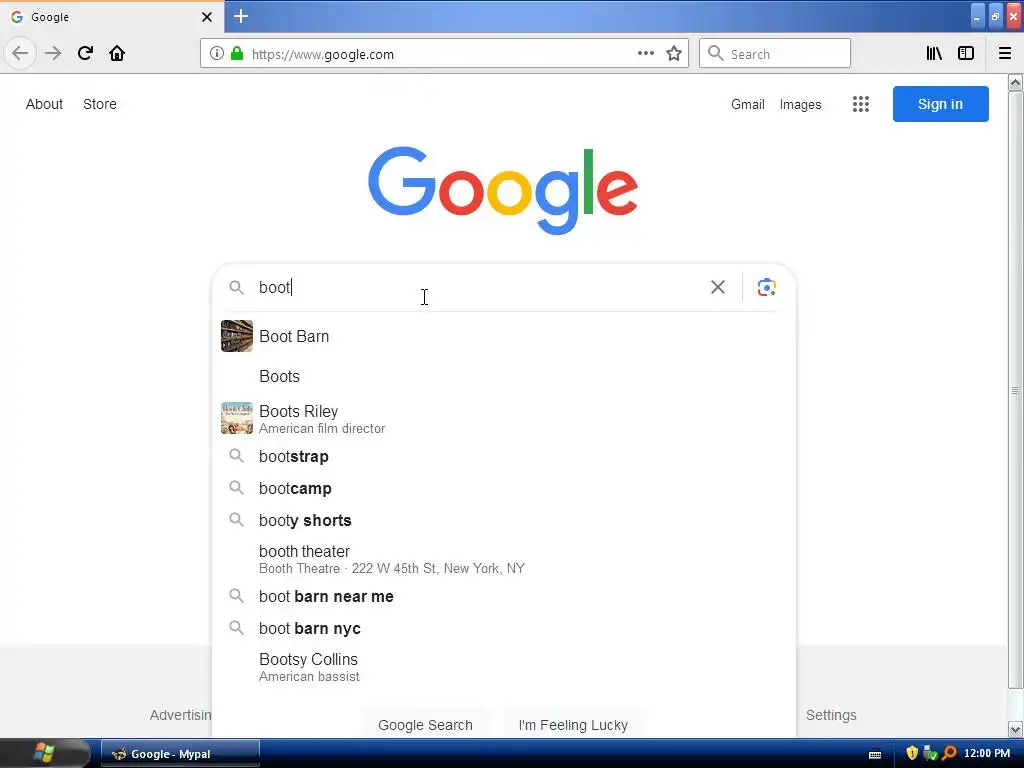1024x768 pixels.
Task: Choose the Boots suggestion
Action: [x=504, y=376]
